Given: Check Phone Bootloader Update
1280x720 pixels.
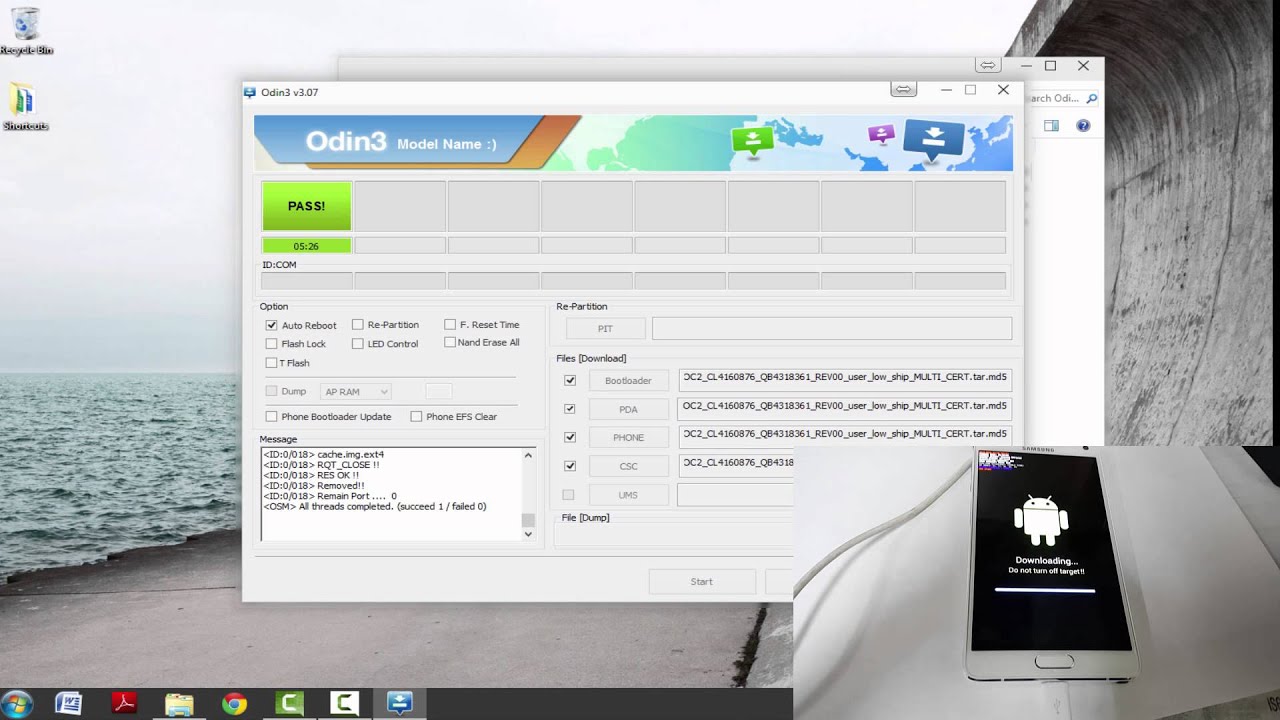Looking at the screenshot, I should pos(271,416).
